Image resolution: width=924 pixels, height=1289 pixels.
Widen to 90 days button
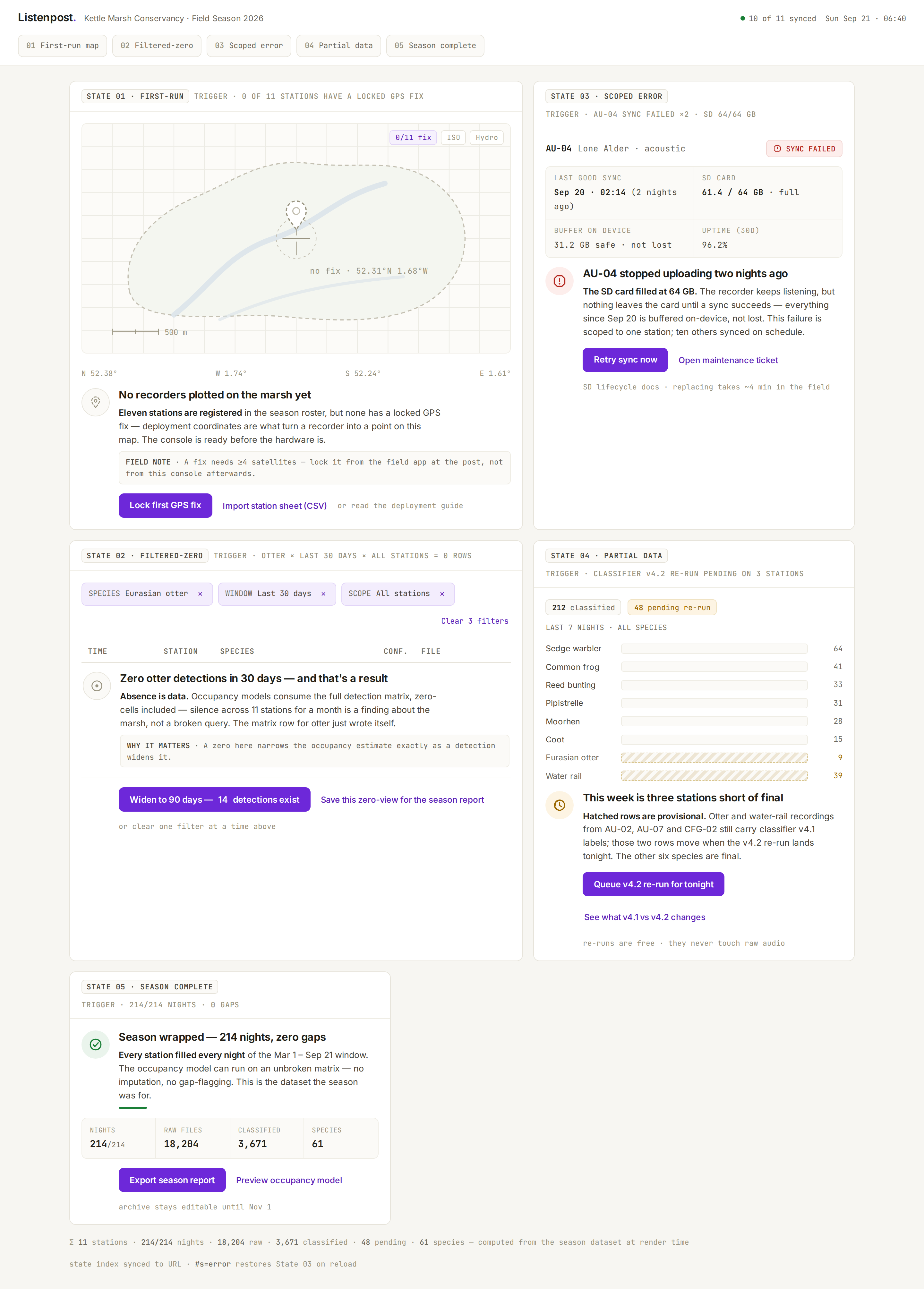point(214,799)
